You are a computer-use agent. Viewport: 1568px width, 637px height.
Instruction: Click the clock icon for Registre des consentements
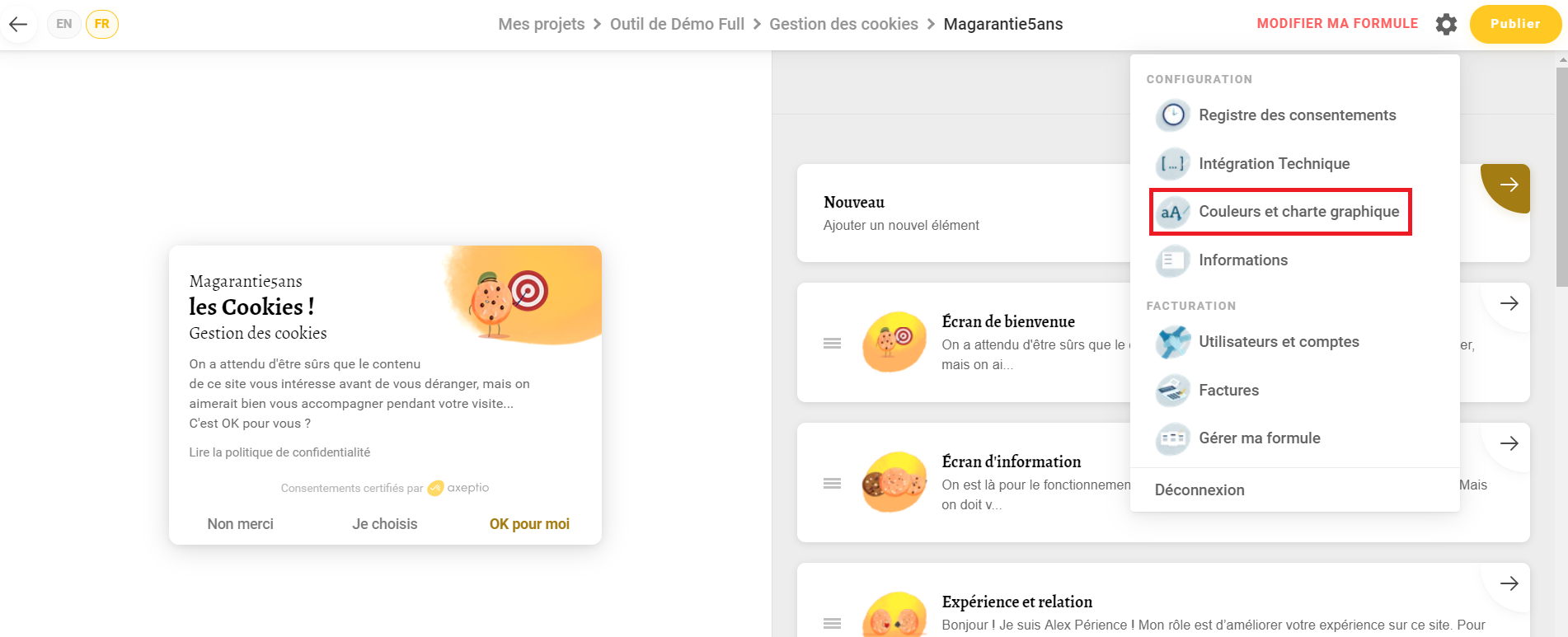click(x=1172, y=115)
